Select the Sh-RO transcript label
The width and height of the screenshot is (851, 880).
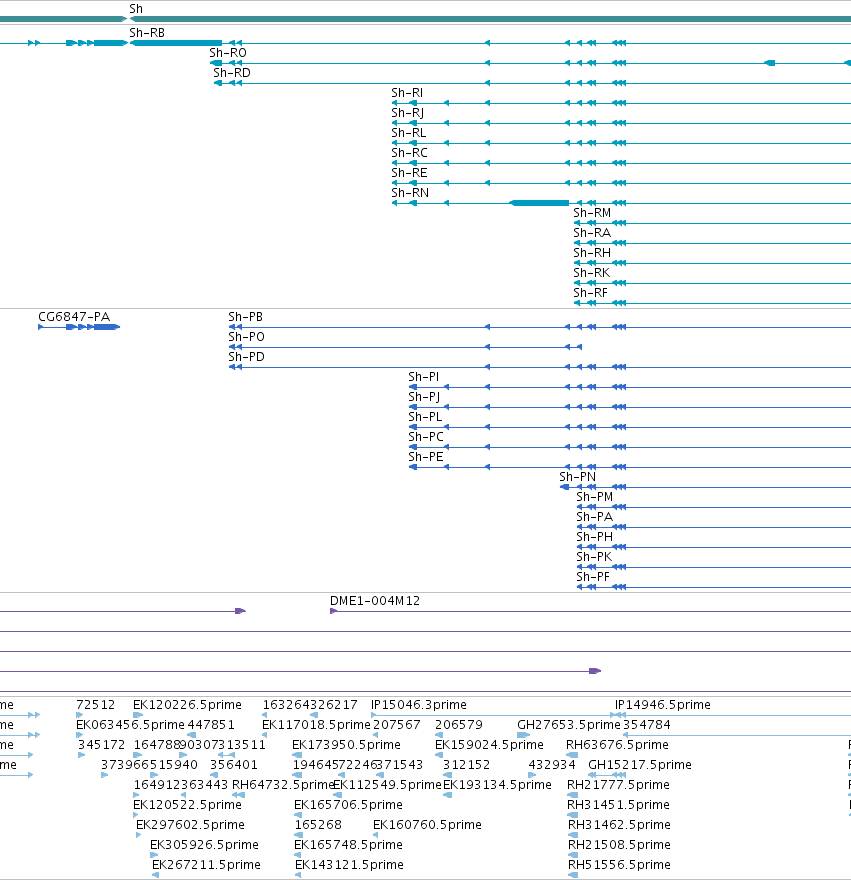point(228,53)
